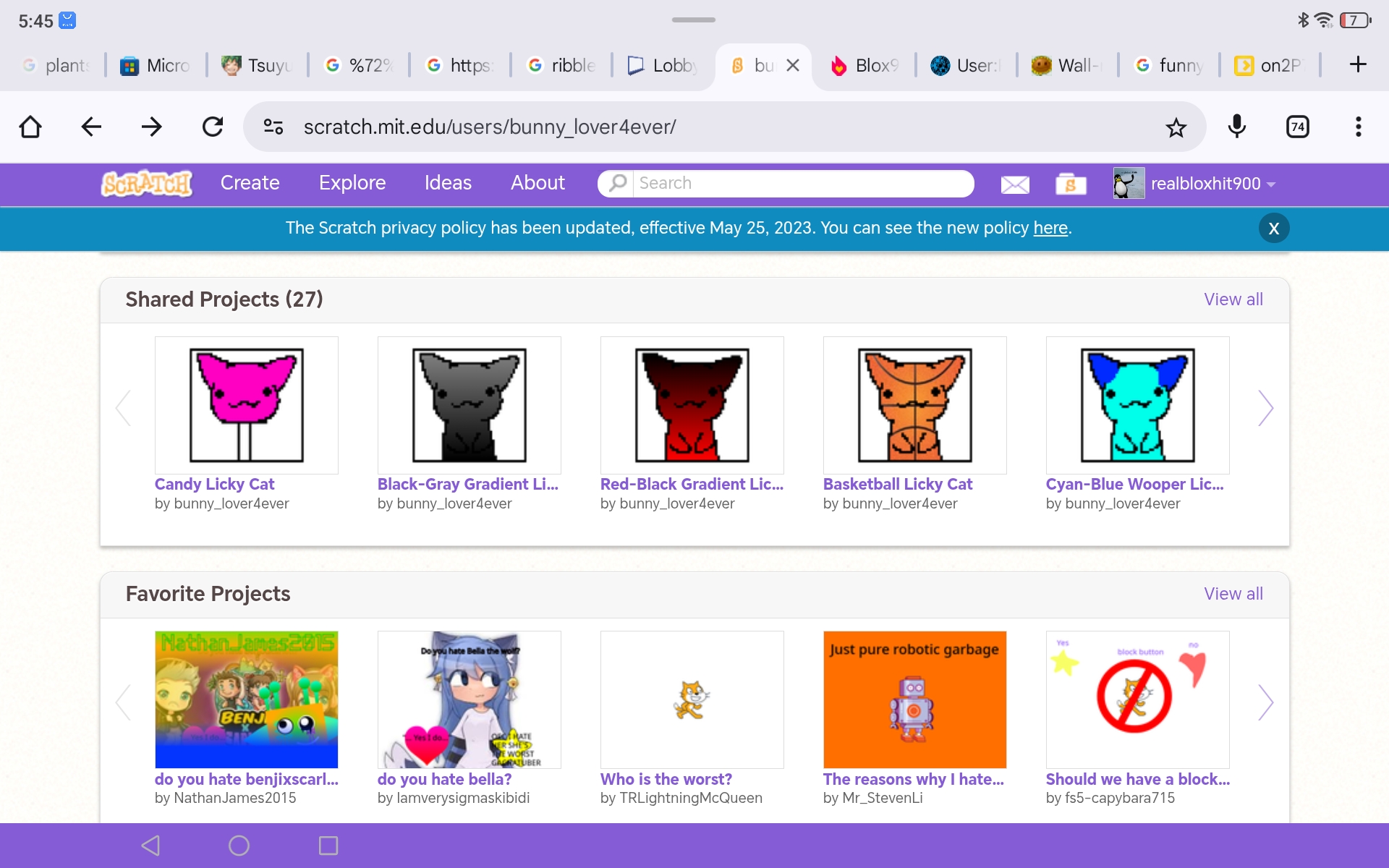Reload the current page

point(212,127)
